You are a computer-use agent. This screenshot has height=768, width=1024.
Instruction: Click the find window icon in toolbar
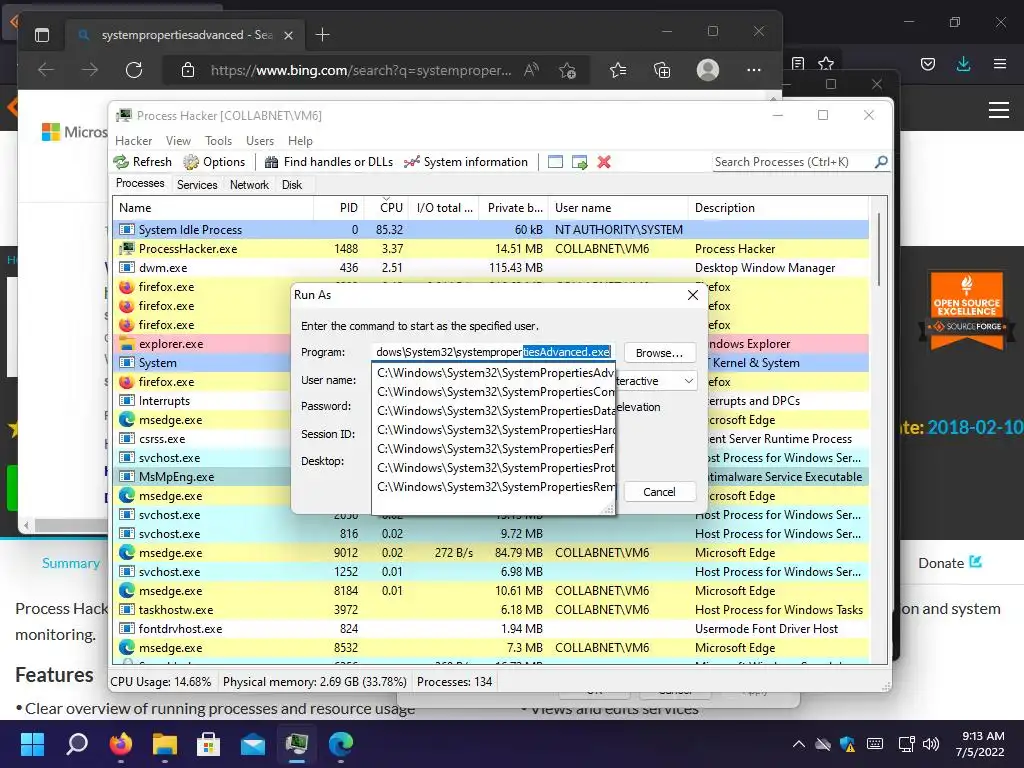coord(555,162)
